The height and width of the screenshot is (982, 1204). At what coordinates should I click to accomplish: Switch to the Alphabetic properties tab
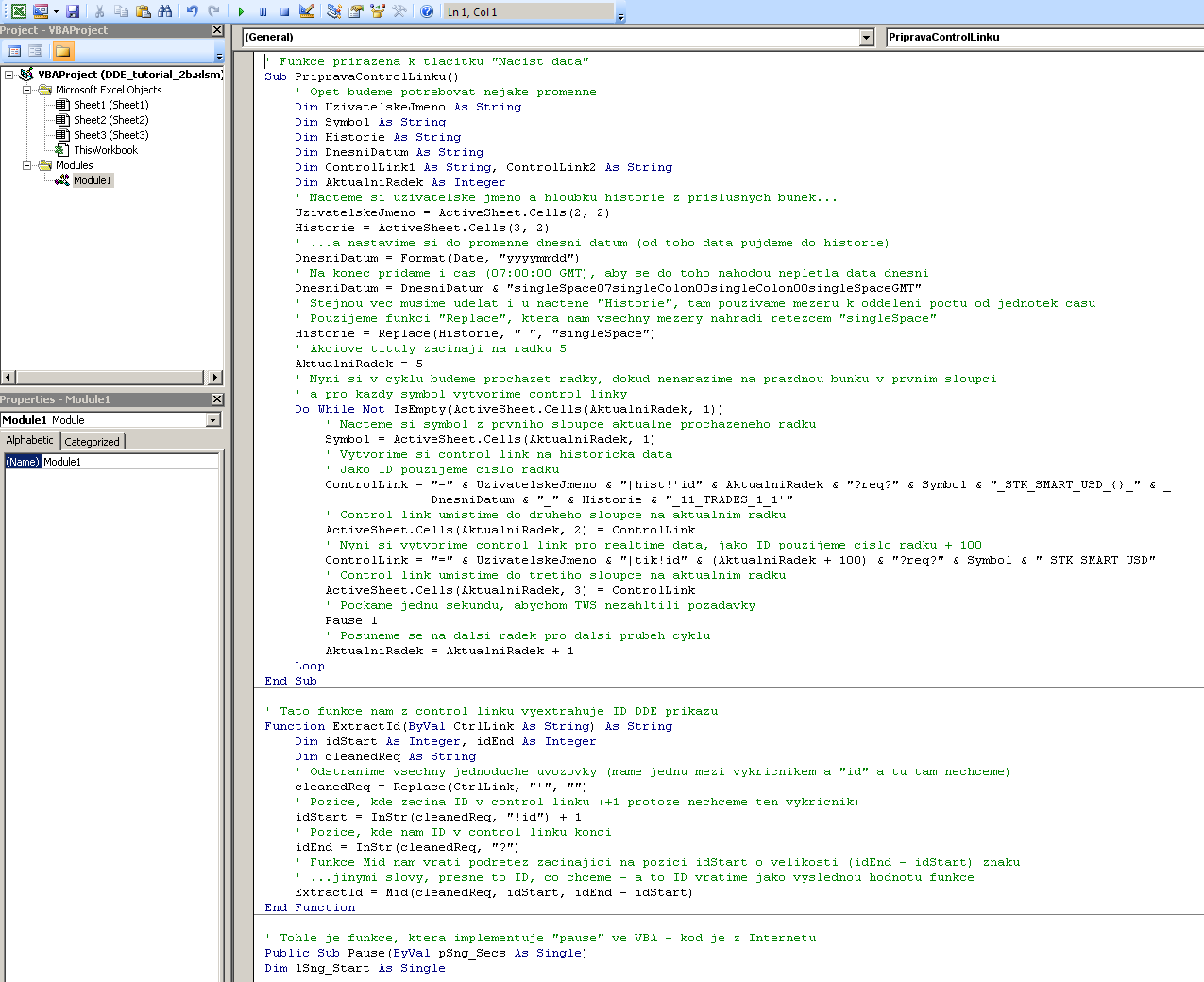[x=30, y=440]
